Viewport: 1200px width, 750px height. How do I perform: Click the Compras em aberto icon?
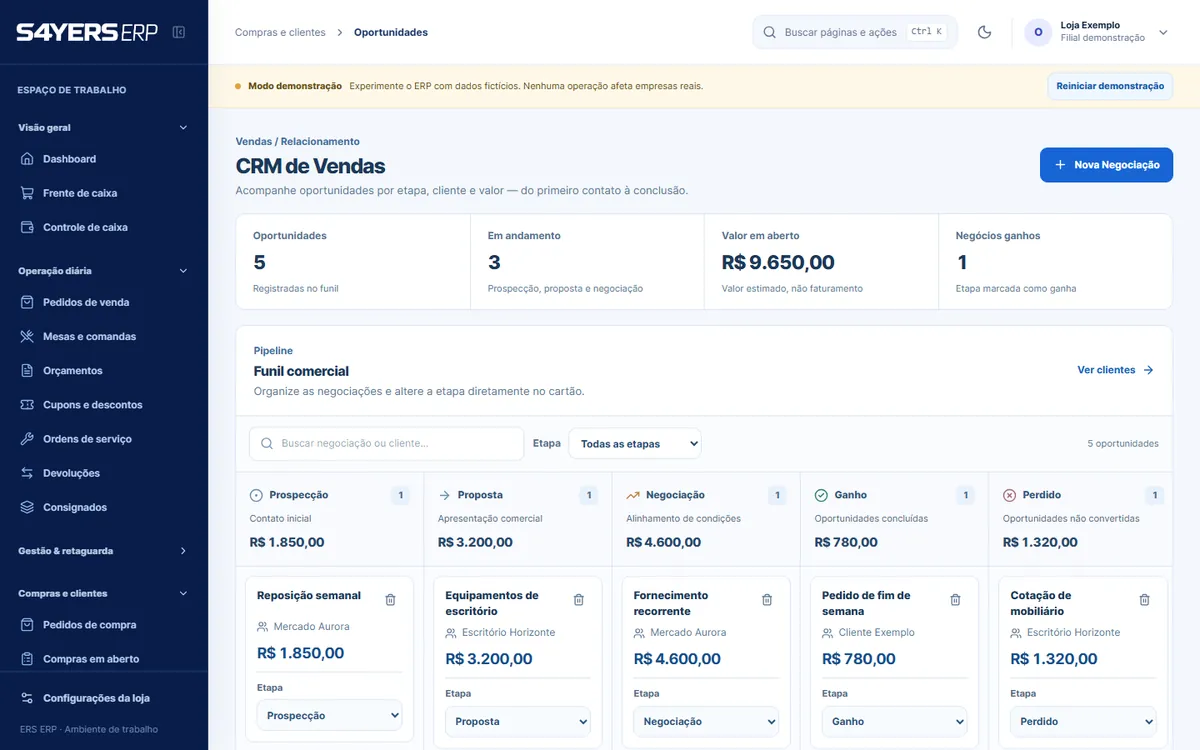click(27, 659)
